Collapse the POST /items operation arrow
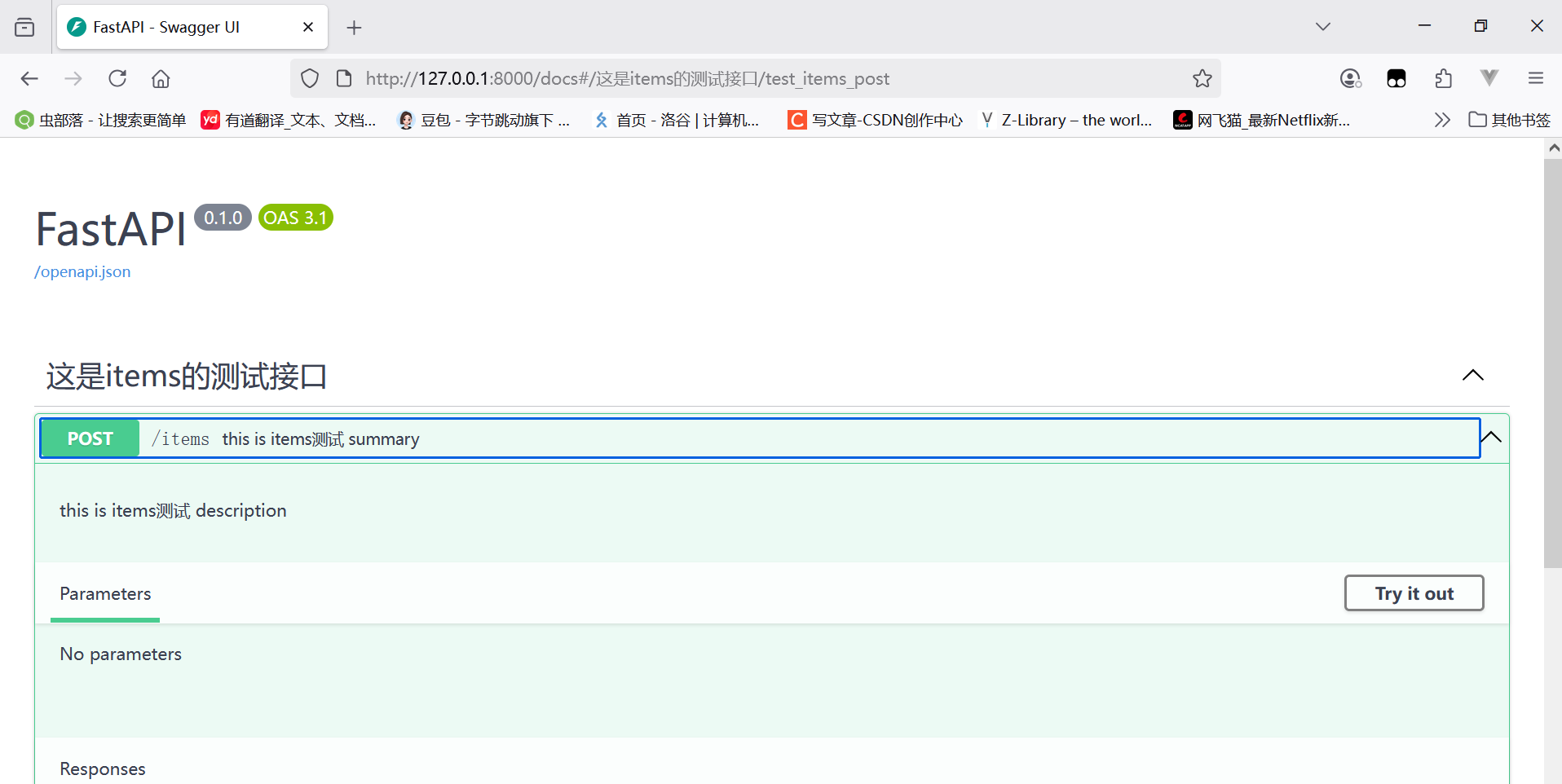This screenshot has width=1562, height=784. pos(1490,438)
